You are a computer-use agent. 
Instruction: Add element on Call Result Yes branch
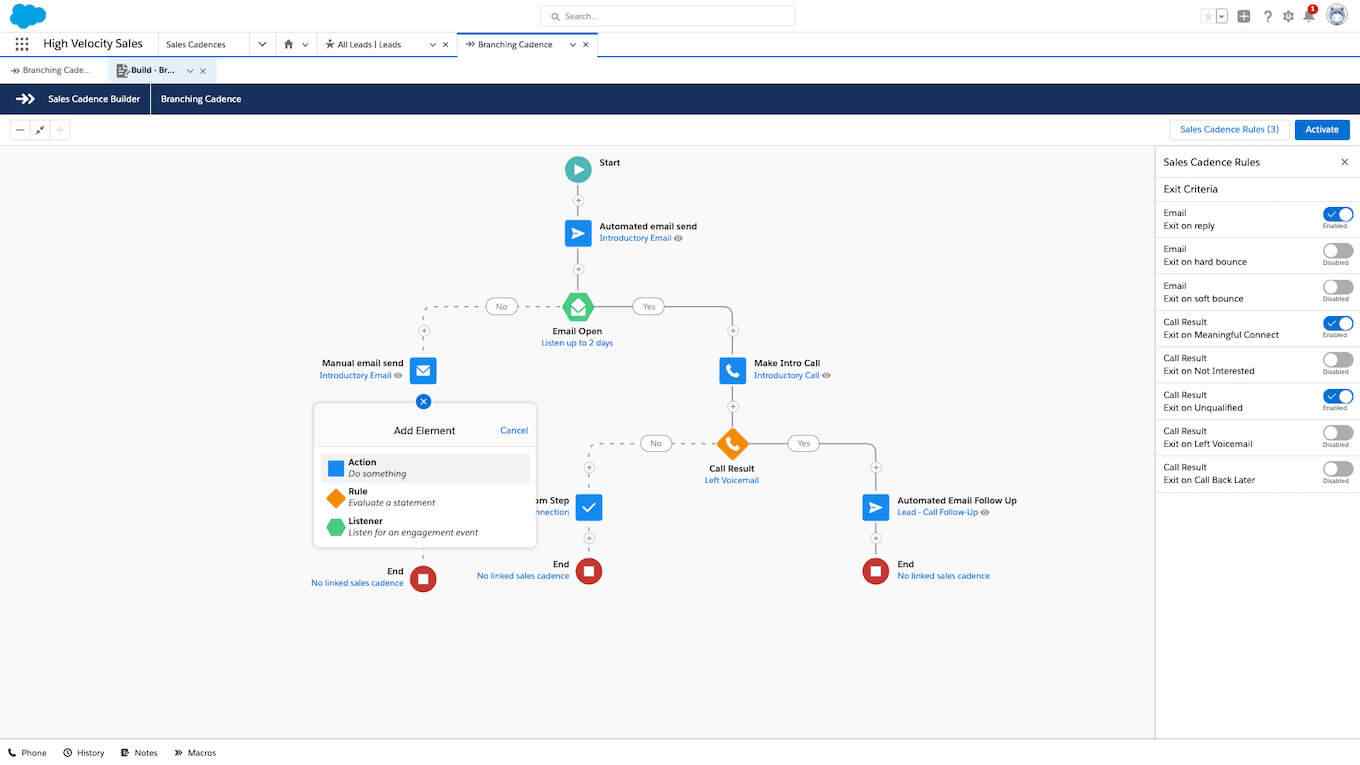pyautogui.click(x=876, y=467)
